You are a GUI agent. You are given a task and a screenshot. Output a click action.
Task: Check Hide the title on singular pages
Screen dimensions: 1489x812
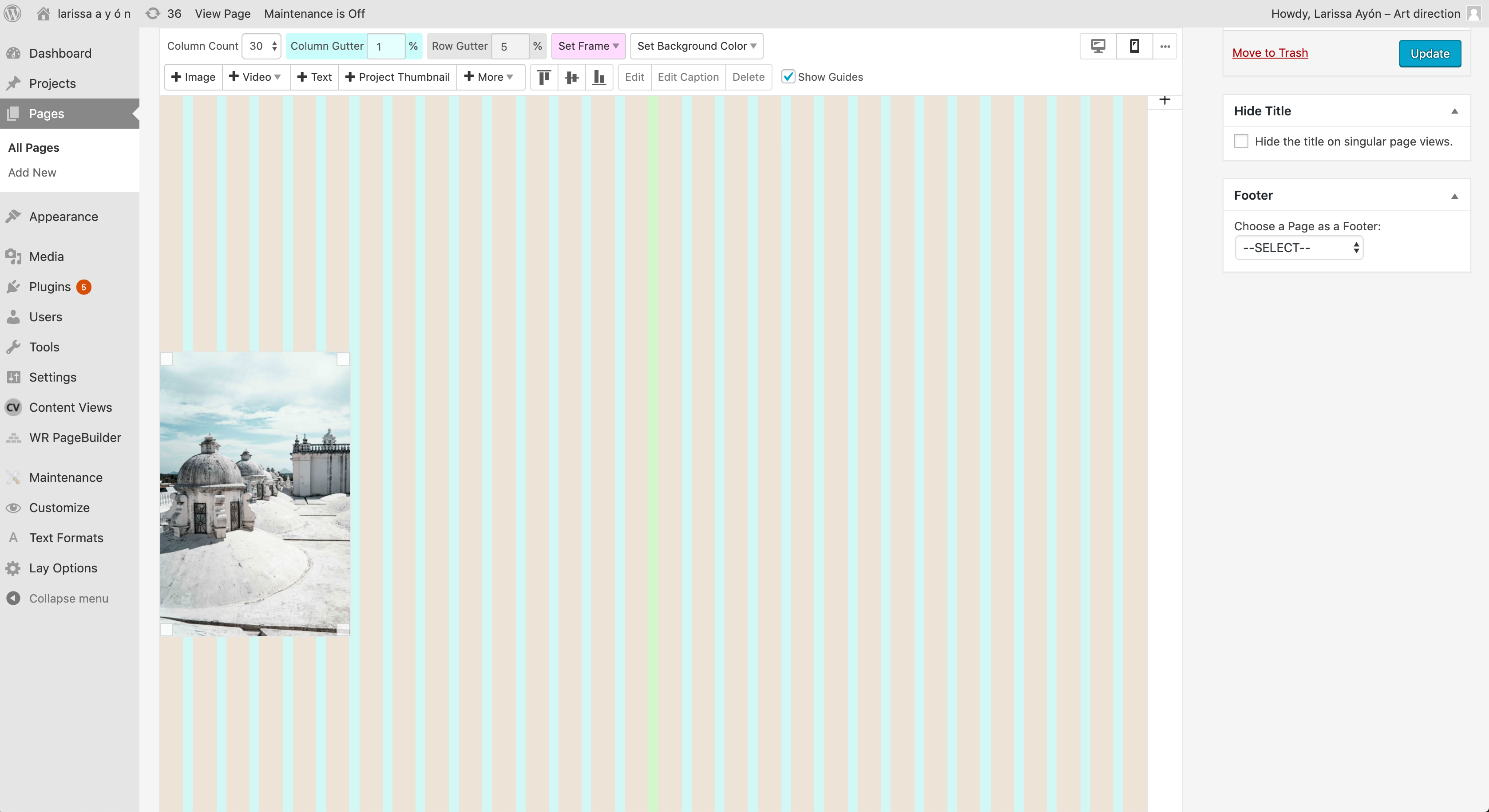1241,142
